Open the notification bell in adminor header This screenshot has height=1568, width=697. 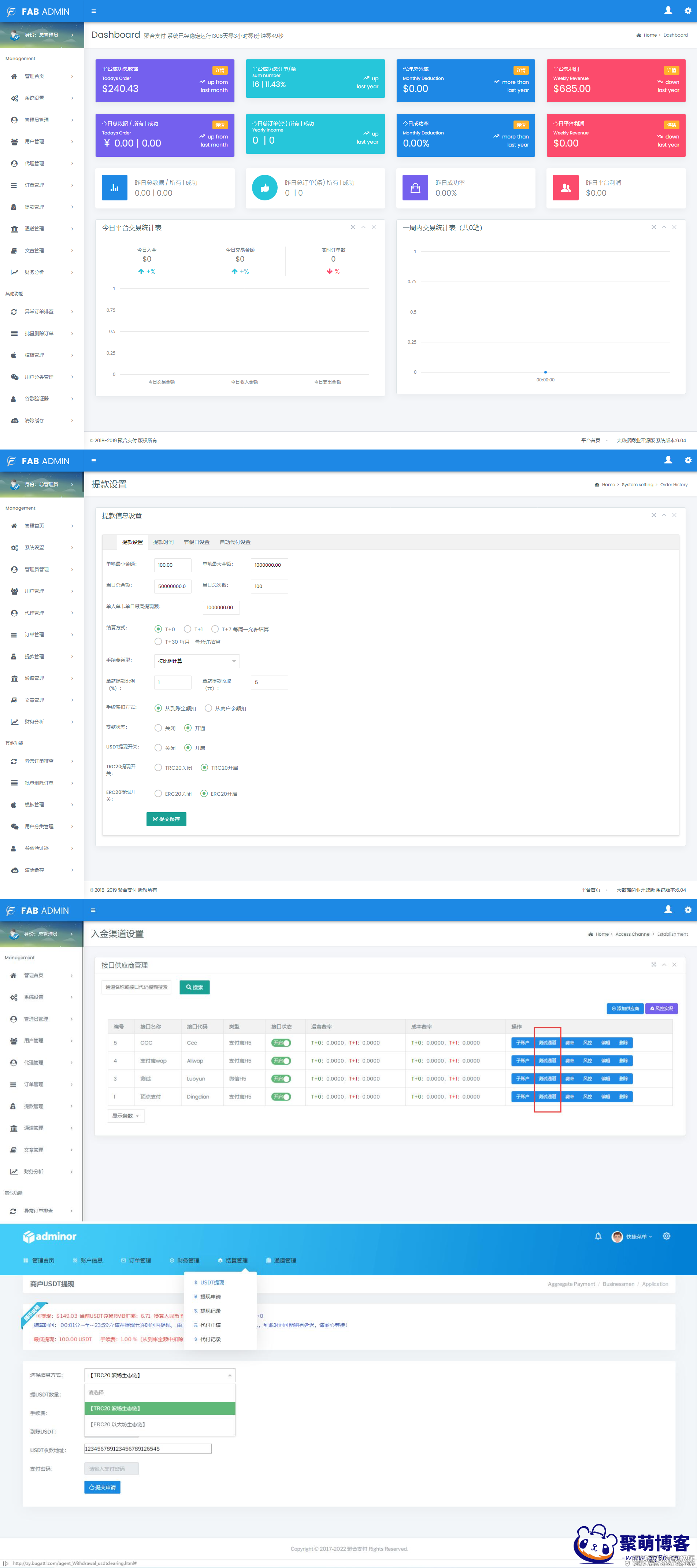(598, 1236)
